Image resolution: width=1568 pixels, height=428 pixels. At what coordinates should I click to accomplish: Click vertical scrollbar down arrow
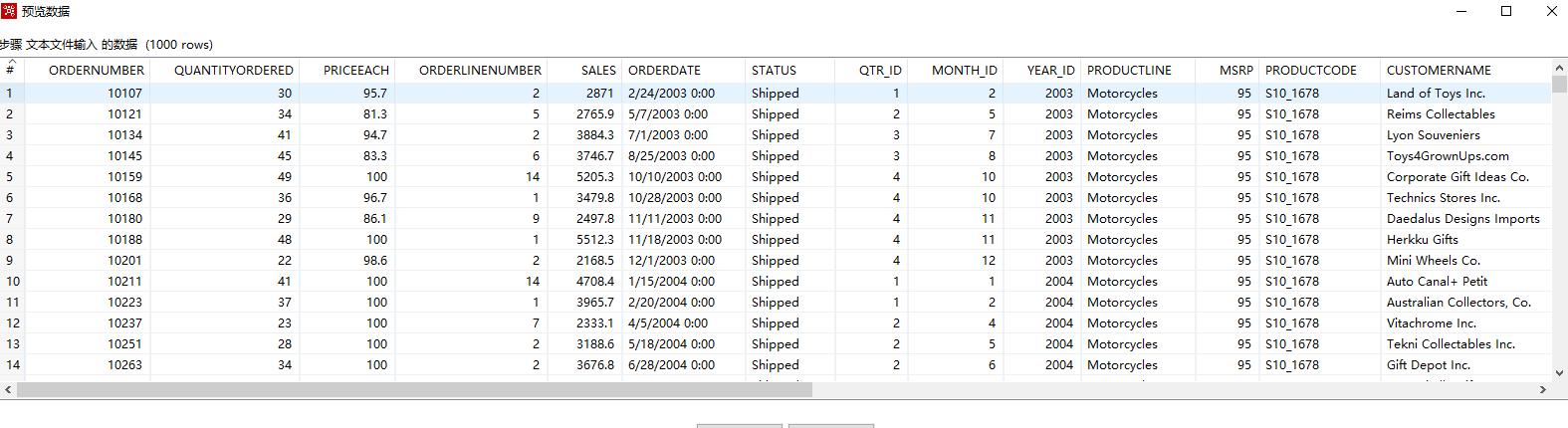point(1559,373)
